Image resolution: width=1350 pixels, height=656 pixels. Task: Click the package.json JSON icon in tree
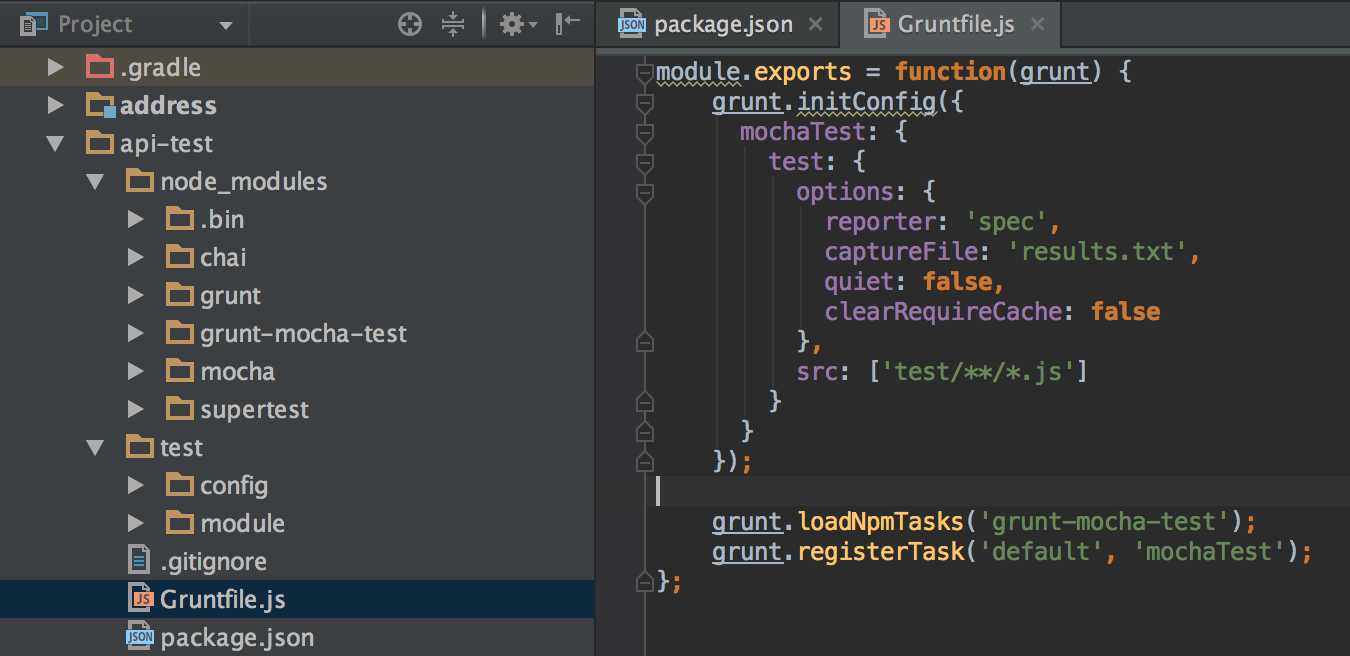point(140,638)
